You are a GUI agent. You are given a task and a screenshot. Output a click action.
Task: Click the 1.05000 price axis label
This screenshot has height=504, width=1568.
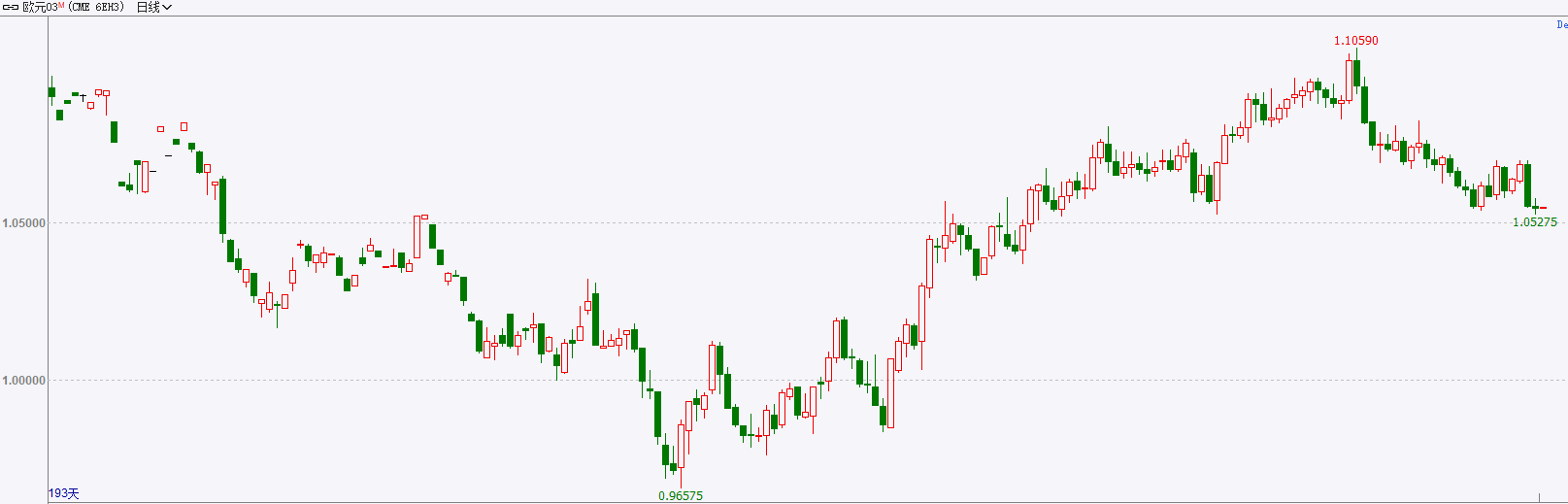click(x=23, y=223)
